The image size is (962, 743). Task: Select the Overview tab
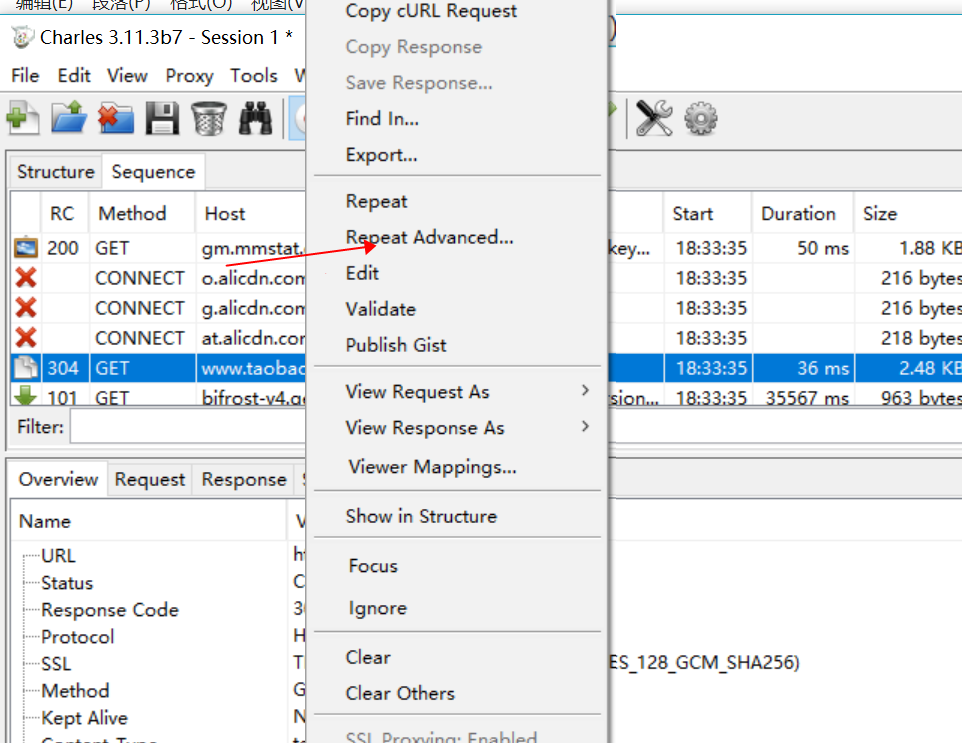tap(58, 479)
